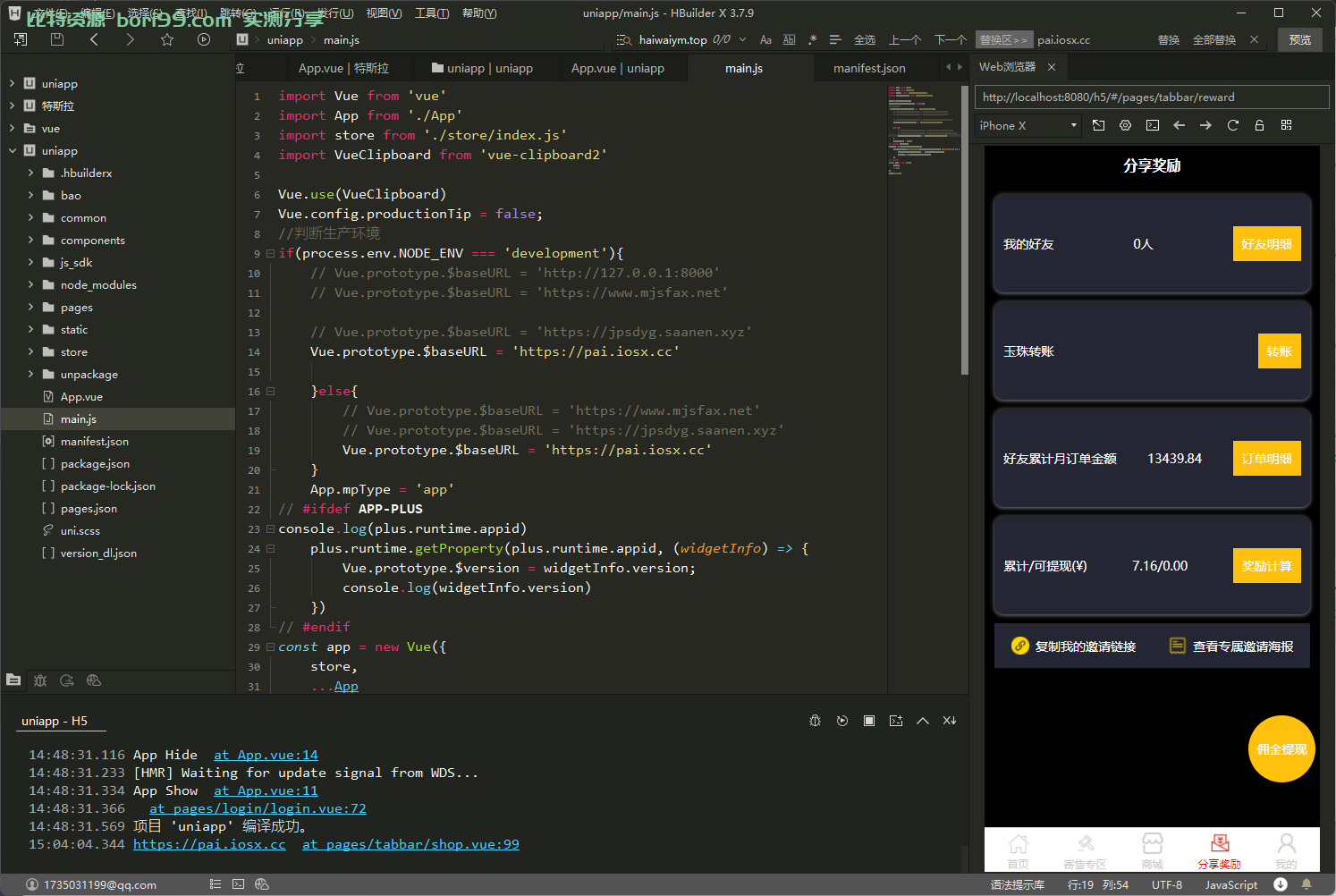The height and width of the screenshot is (896, 1336).
Task: Click the save file toolbar icon
Action: point(57,39)
